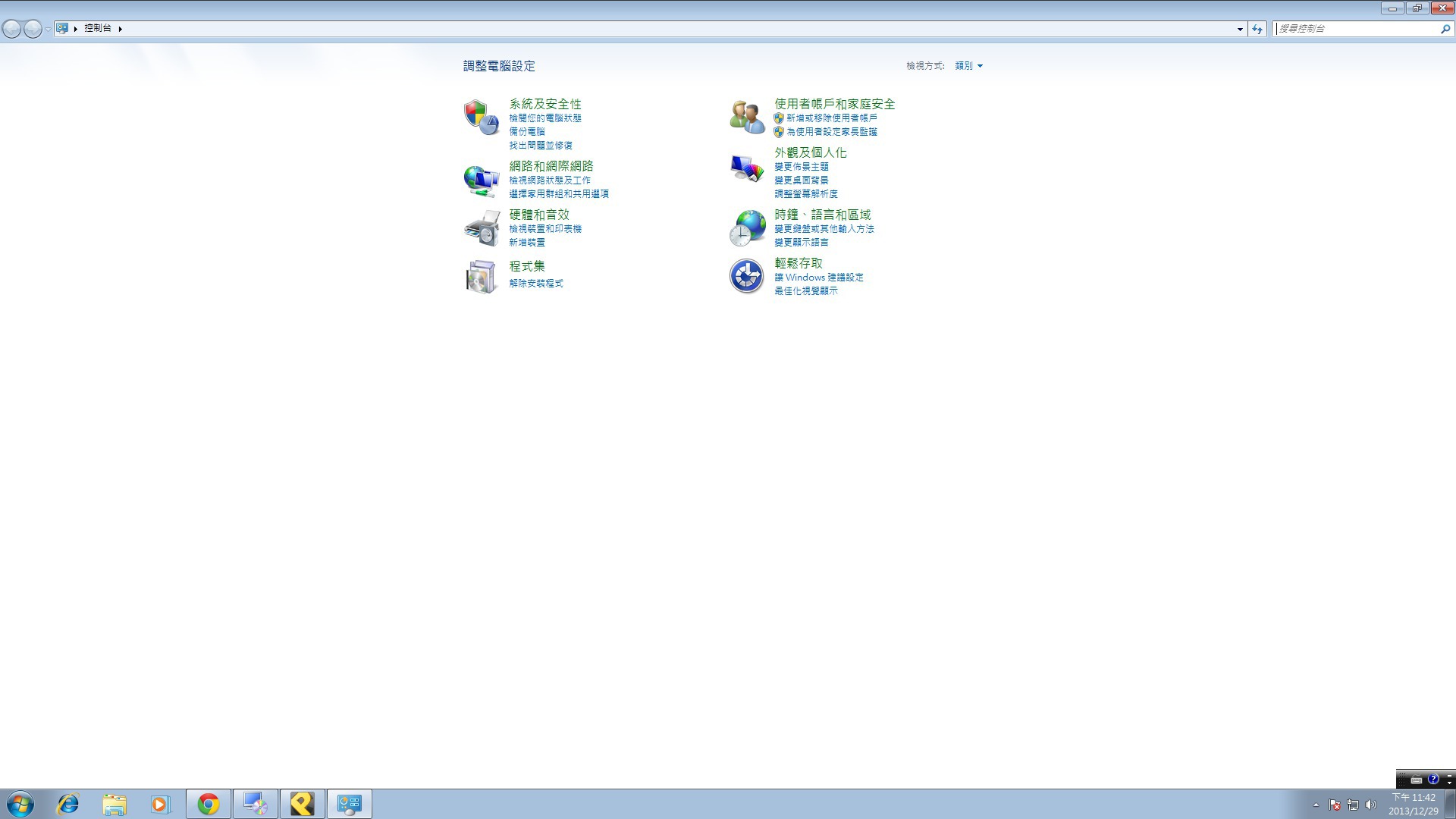Expand the address bar history dropdown arrow
The width and height of the screenshot is (1456, 819).
pos(1240,29)
